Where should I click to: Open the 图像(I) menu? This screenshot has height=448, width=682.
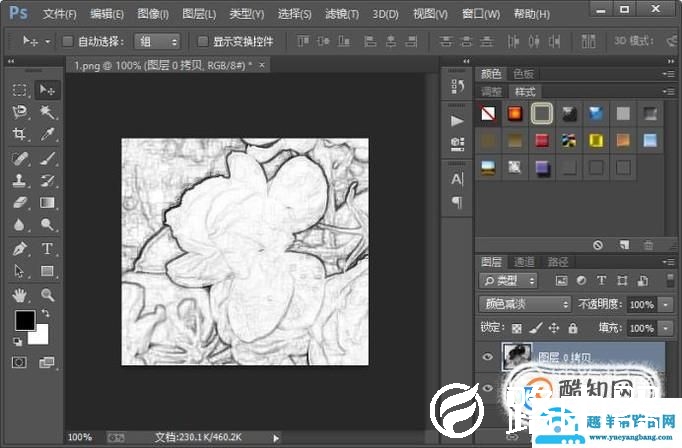[153, 14]
